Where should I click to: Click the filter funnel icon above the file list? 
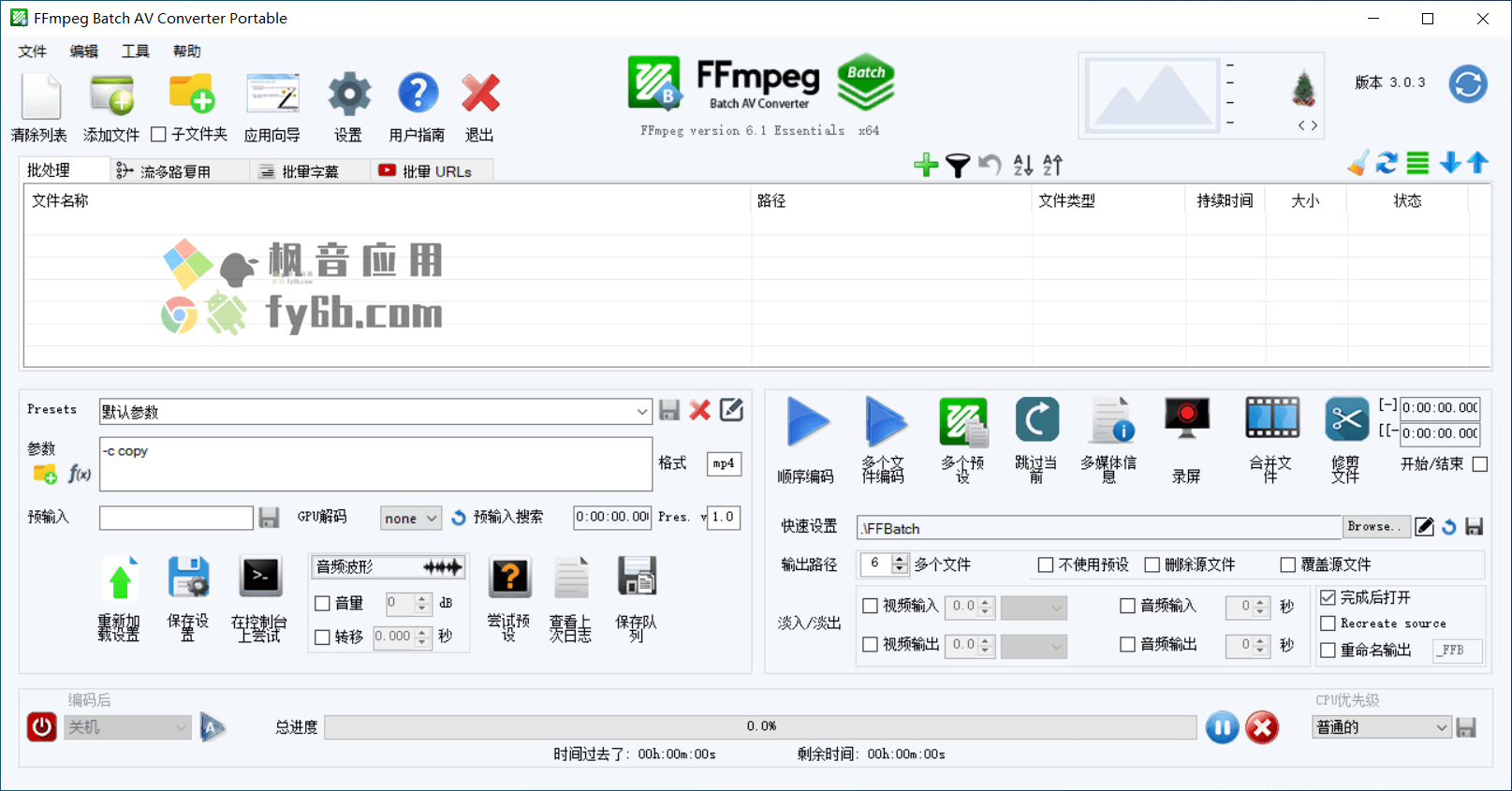tap(957, 166)
